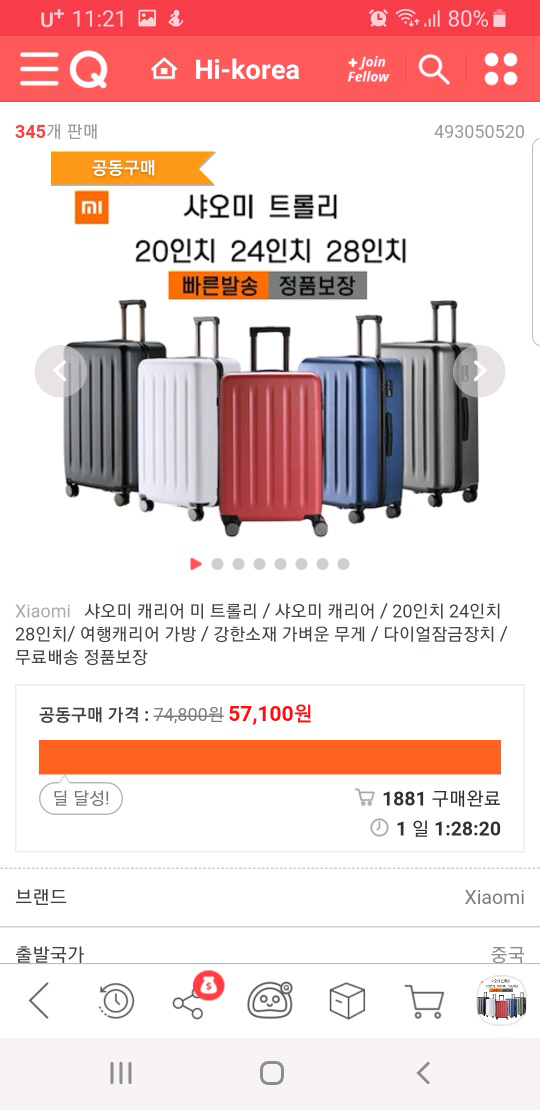Screen dimensions: 540x1110
Task: Open search with the magnifier icon
Action: click(x=434, y=69)
